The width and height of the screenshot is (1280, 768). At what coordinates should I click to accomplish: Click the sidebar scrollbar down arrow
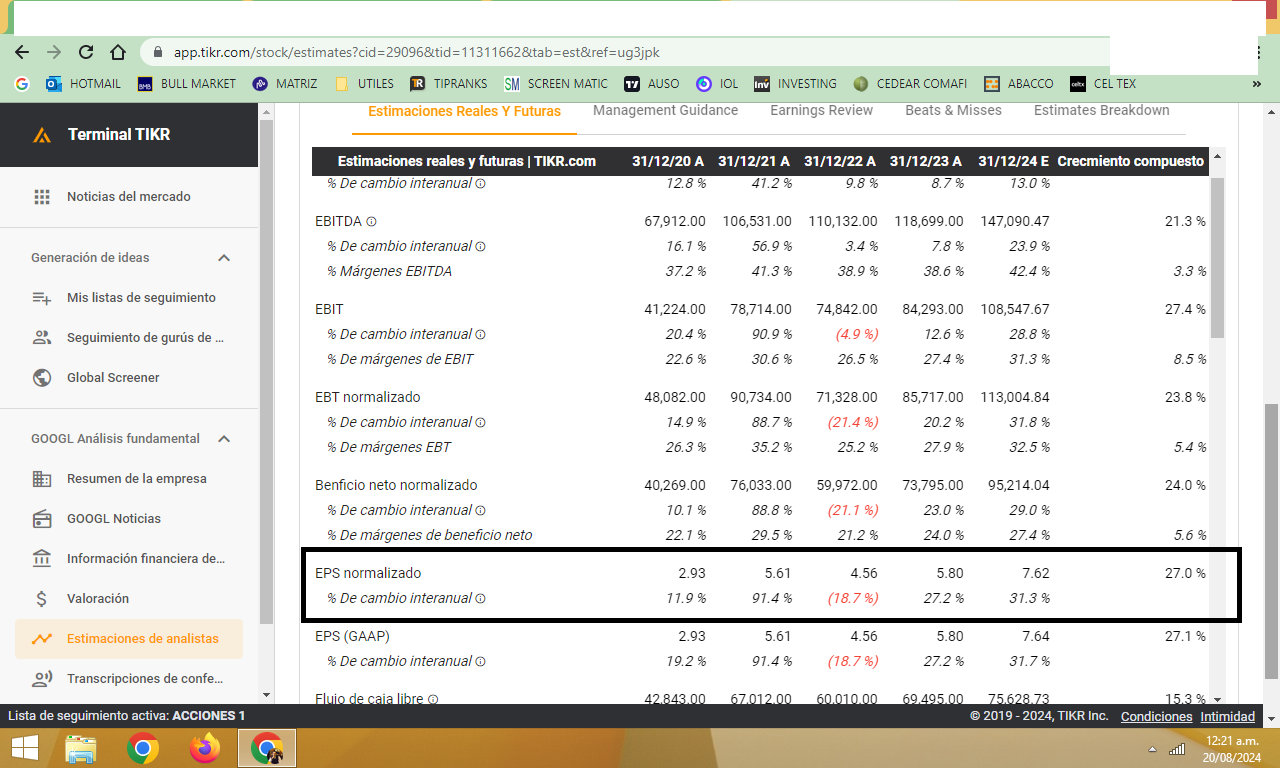click(266, 693)
